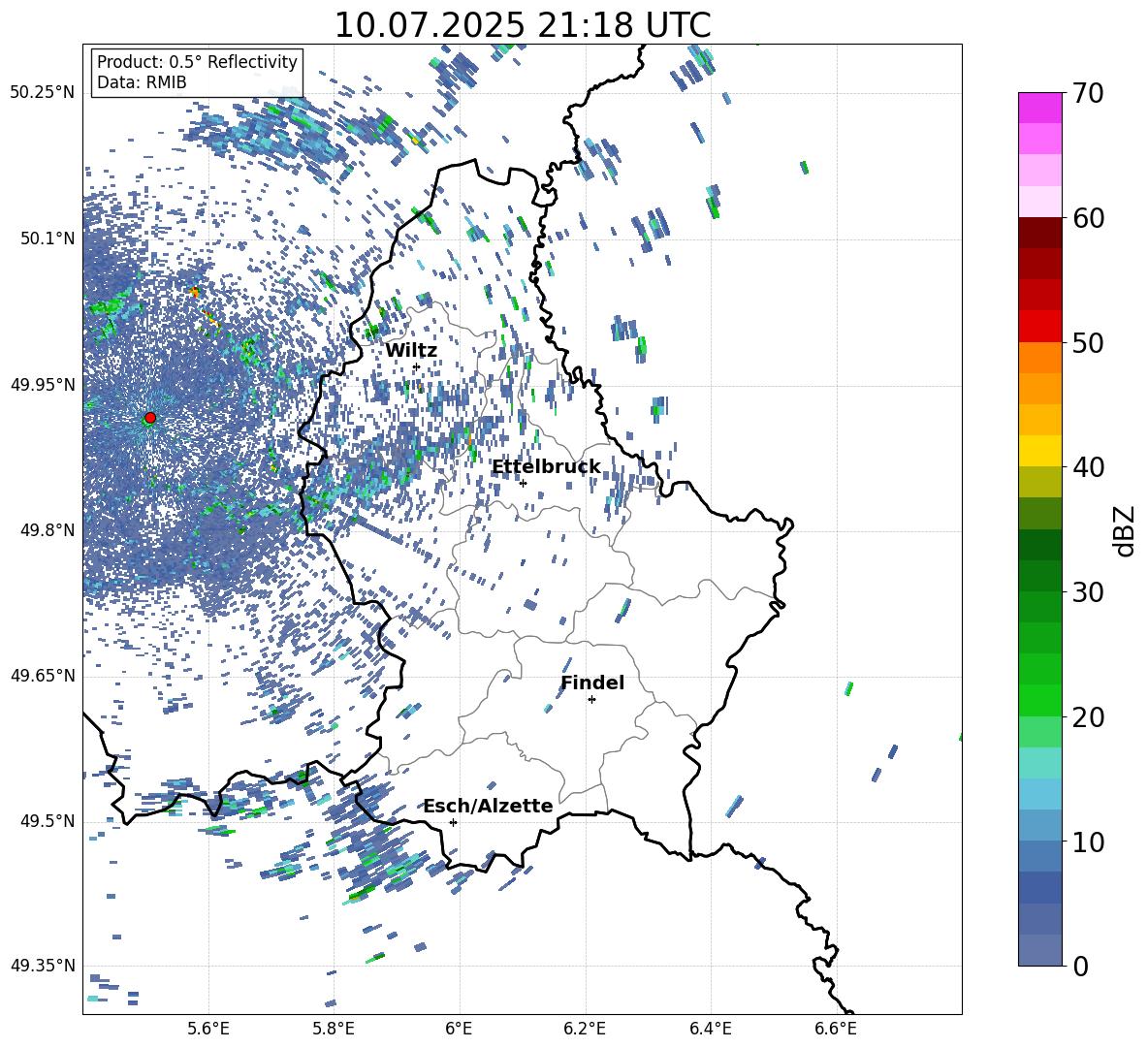Viewport: 1148px width, 1048px height.
Task: Click the 6°E longitude tick label
Action: 459,1029
